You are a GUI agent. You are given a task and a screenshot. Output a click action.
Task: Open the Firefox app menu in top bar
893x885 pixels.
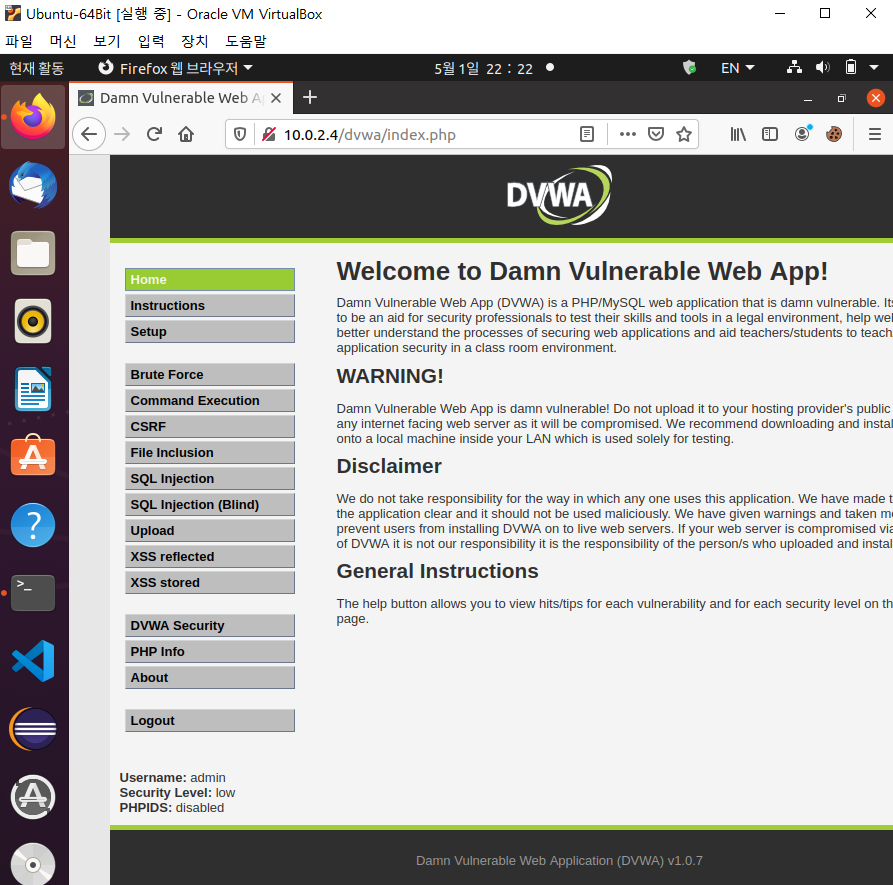(175, 68)
